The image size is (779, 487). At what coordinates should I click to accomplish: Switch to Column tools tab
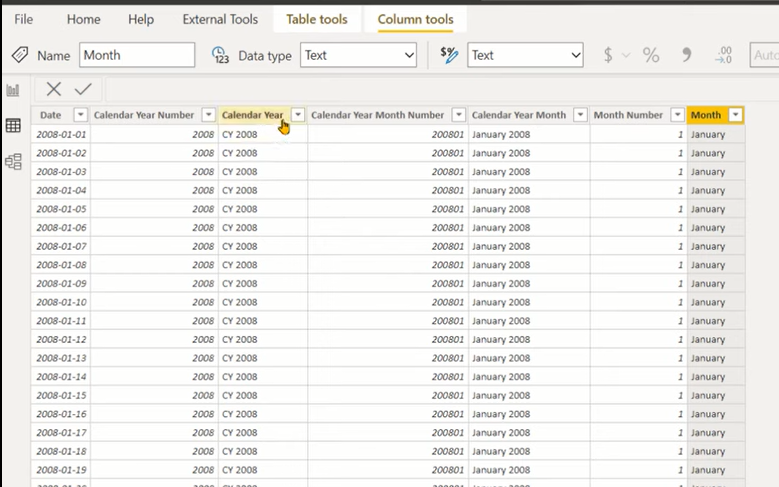tap(415, 19)
